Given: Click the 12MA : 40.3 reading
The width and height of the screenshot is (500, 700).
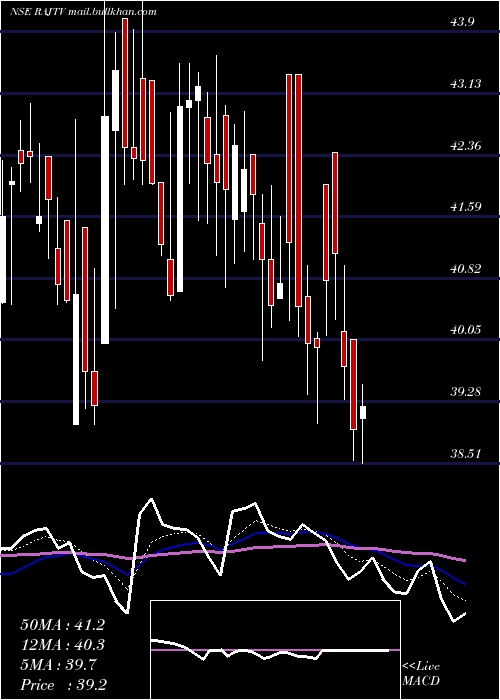Looking at the screenshot, I should pyautogui.click(x=62, y=645).
